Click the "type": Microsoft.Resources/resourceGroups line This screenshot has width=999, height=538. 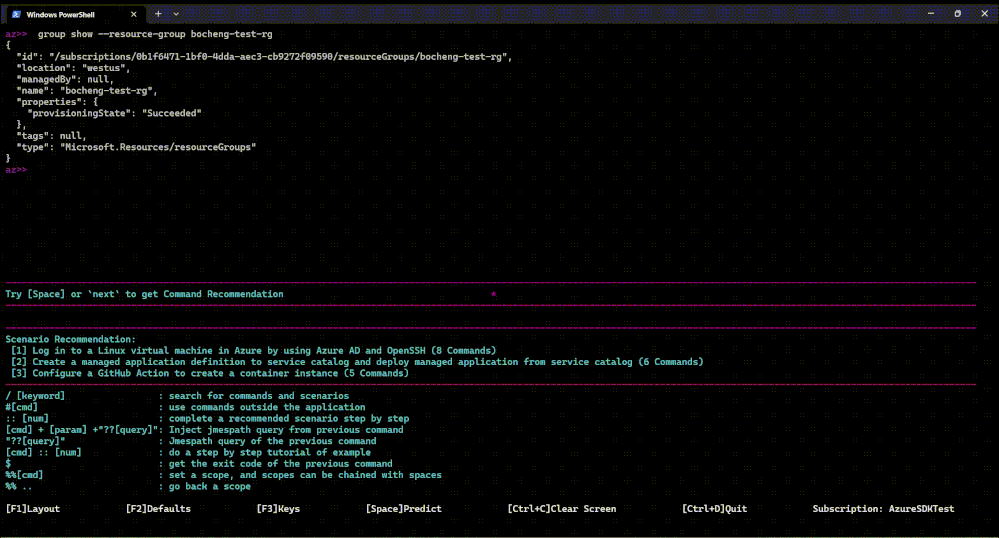tap(136, 147)
